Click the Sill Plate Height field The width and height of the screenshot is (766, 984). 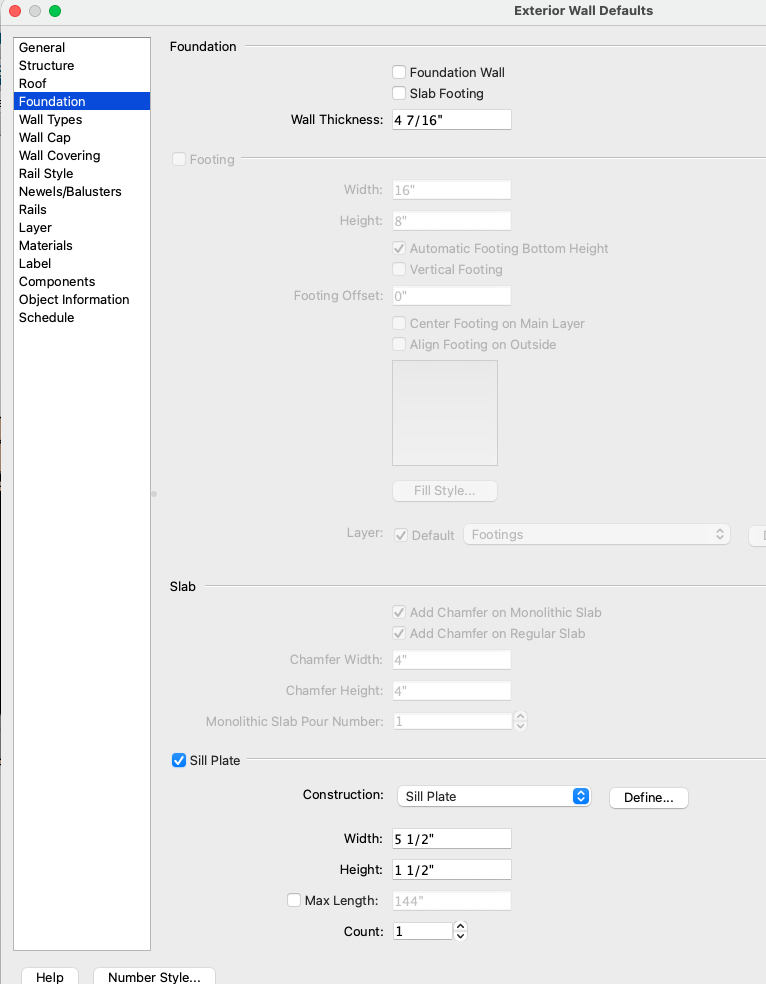(451, 869)
